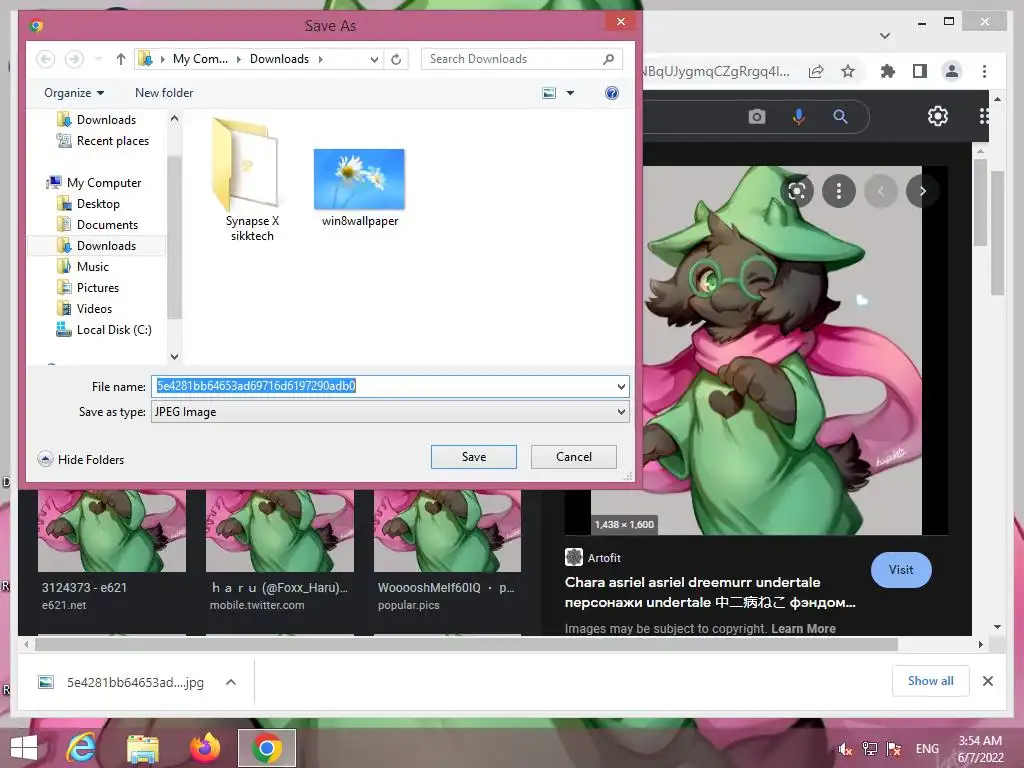The width and height of the screenshot is (1024, 768).
Task: Toggle Chrome side panel icon
Action: pyautogui.click(x=920, y=71)
